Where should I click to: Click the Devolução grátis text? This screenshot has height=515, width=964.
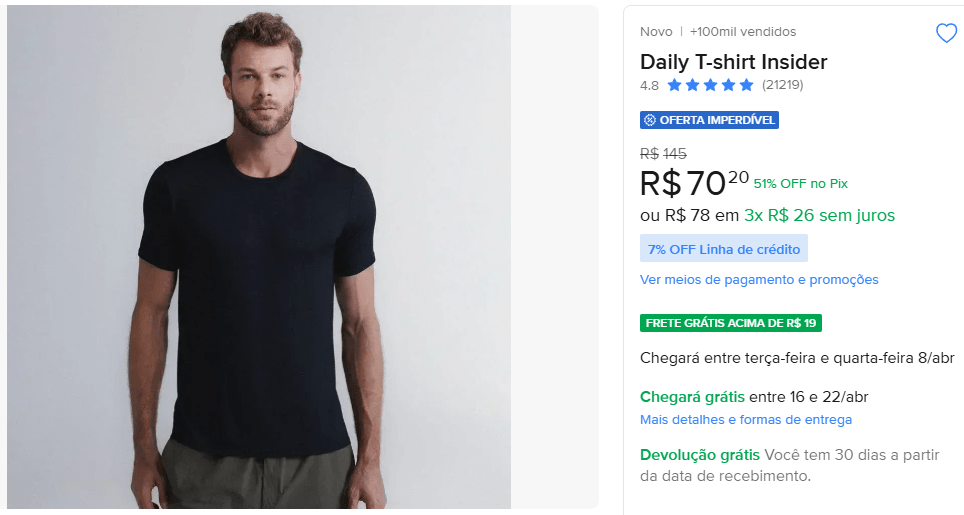[x=699, y=455]
